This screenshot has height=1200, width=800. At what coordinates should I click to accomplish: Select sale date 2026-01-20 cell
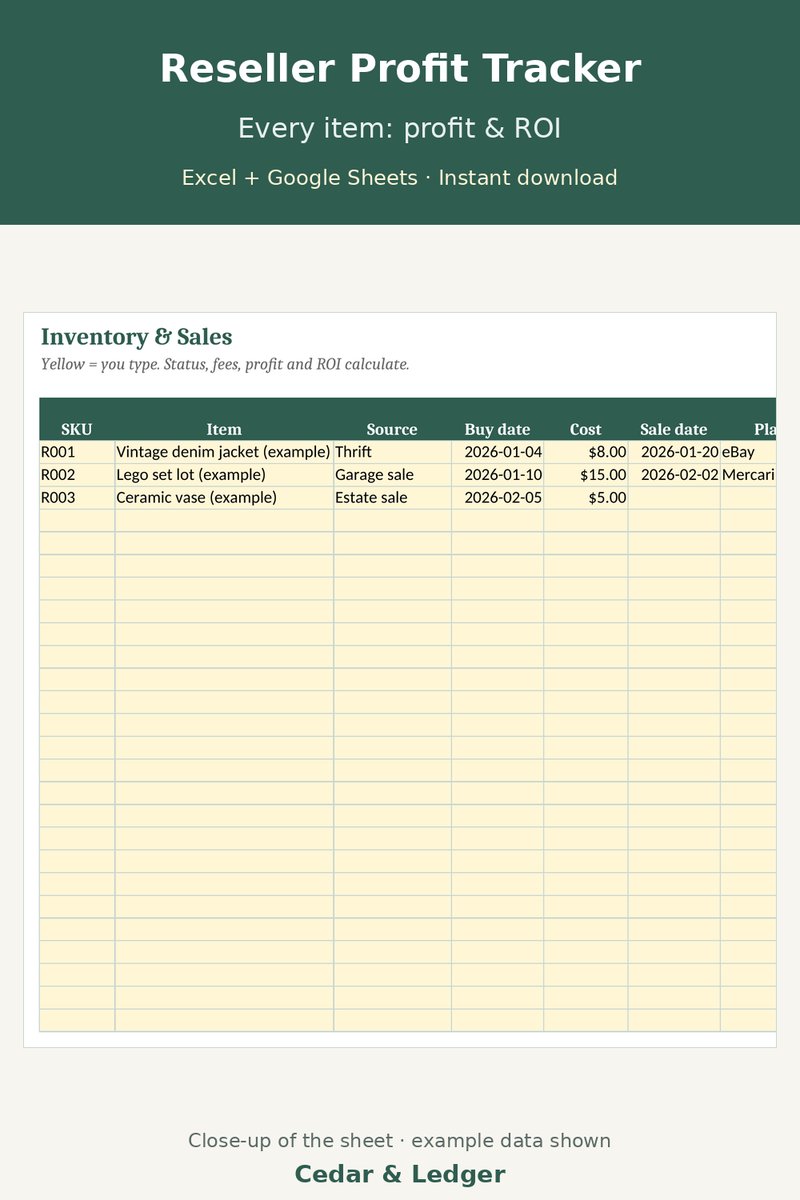click(x=674, y=452)
